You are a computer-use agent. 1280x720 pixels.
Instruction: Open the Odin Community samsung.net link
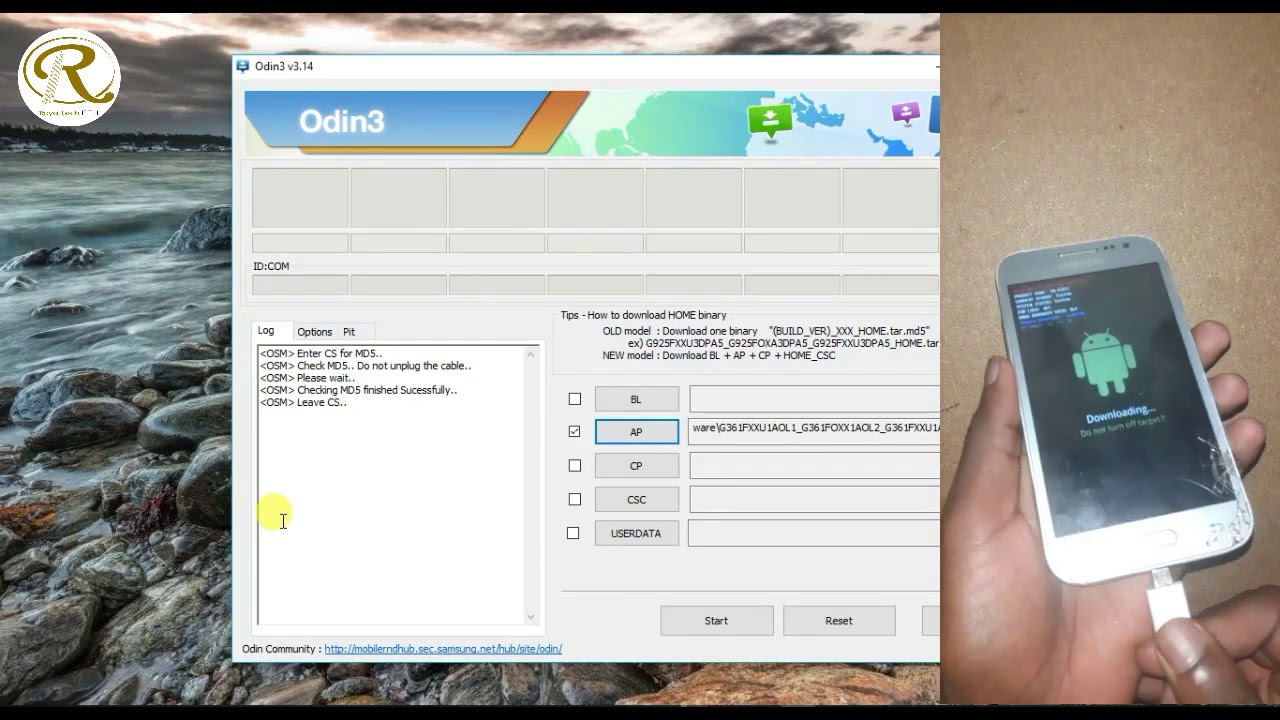click(443, 649)
